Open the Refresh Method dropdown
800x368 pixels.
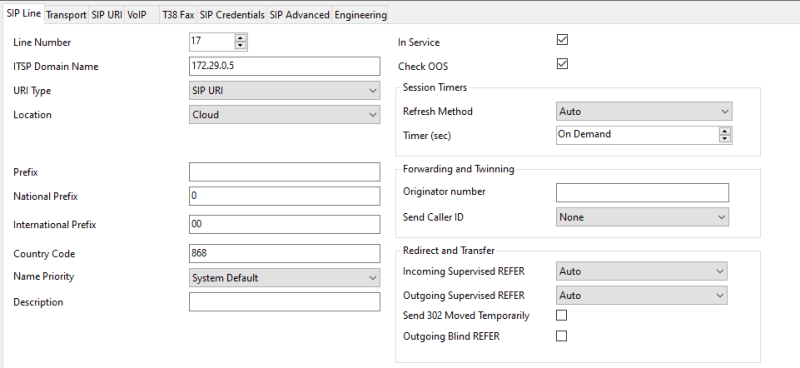(644, 111)
